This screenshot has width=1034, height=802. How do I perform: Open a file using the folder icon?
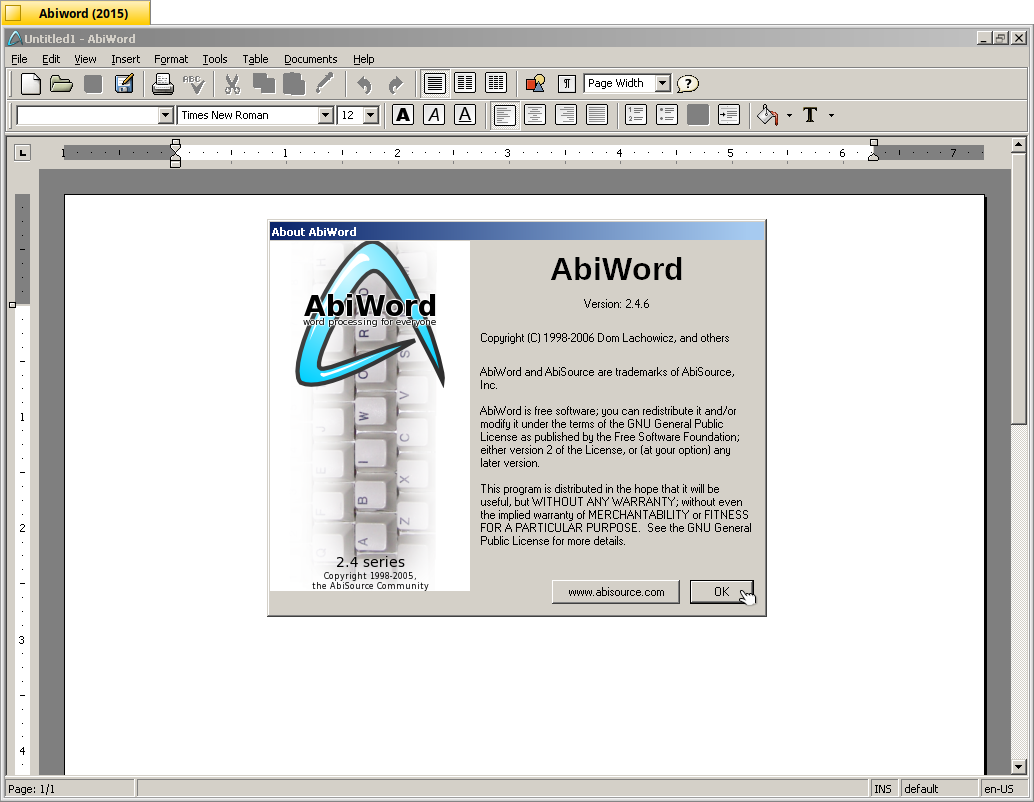pos(61,84)
